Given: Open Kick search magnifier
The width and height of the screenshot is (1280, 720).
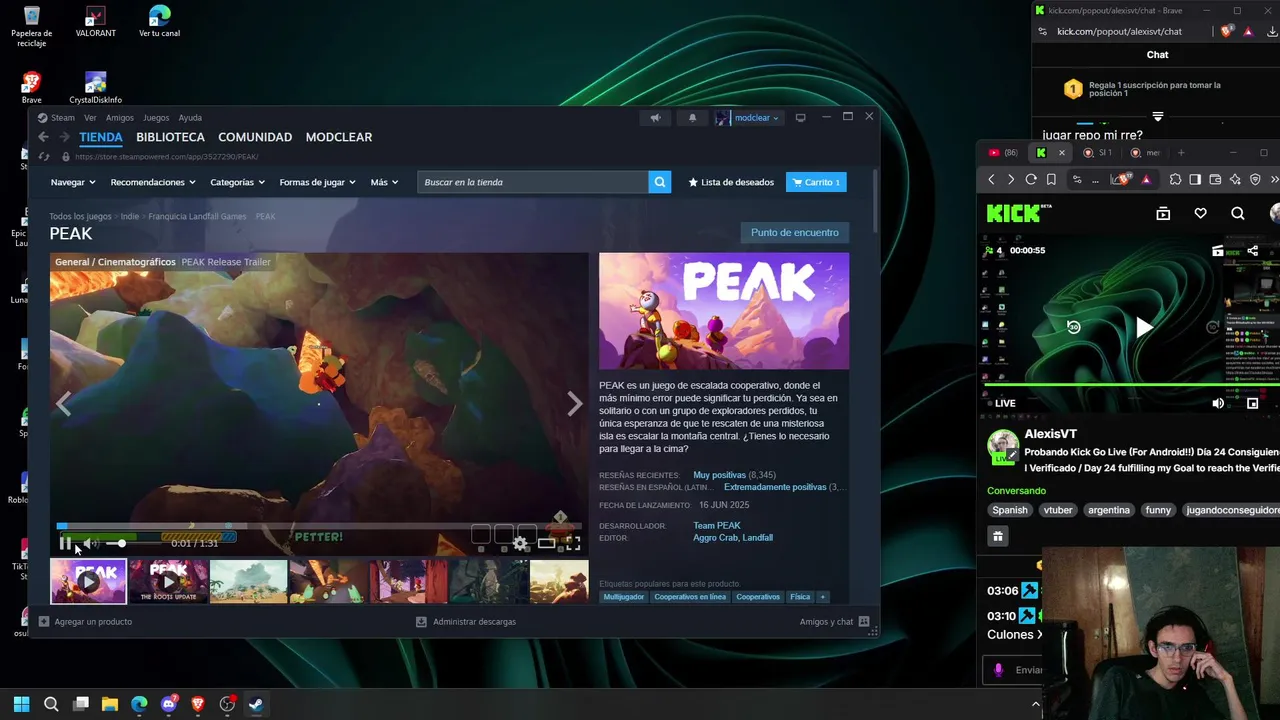Looking at the screenshot, I should 1238,213.
